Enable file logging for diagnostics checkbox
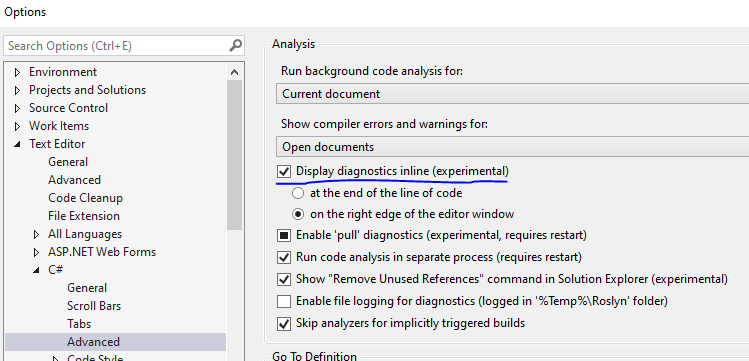Image resolution: width=749 pixels, height=361 pixels. (284, 301)
